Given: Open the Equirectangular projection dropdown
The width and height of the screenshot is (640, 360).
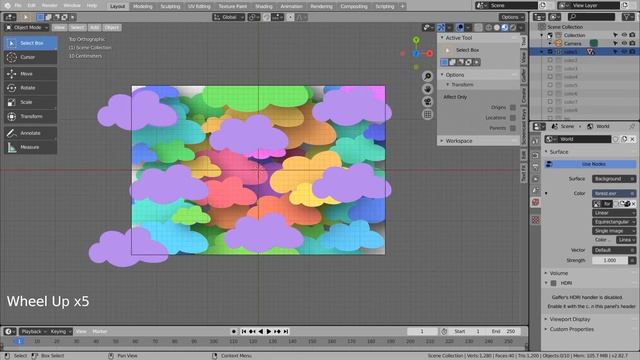Looking at the screenshot, I should [x=613, y=222].
